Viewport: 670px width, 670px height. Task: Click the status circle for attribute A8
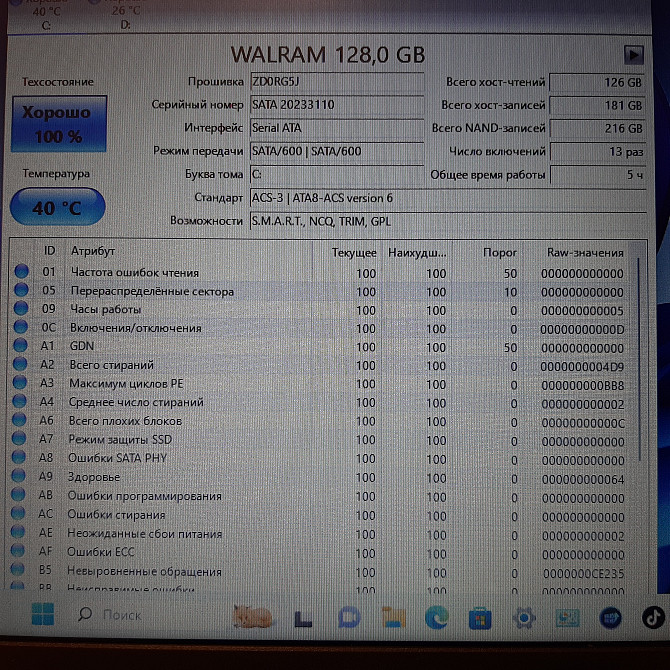point(18,457)
